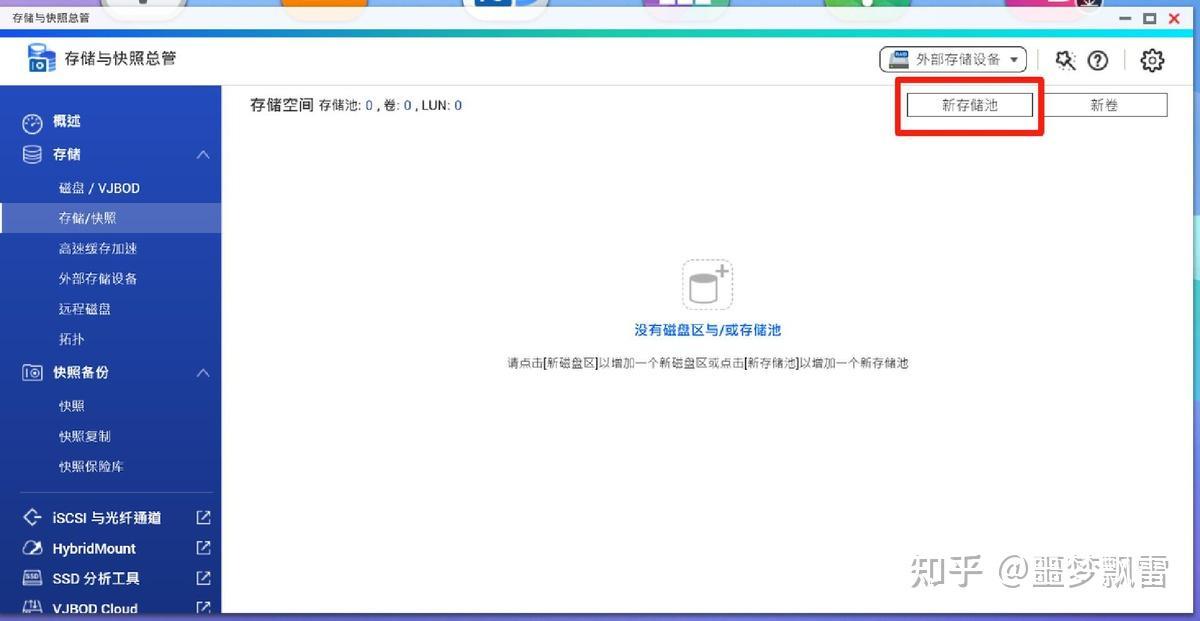Click the LUN count value
Image resolution: width=1200 pixels, height=621 pixels.
coord(458,105)
